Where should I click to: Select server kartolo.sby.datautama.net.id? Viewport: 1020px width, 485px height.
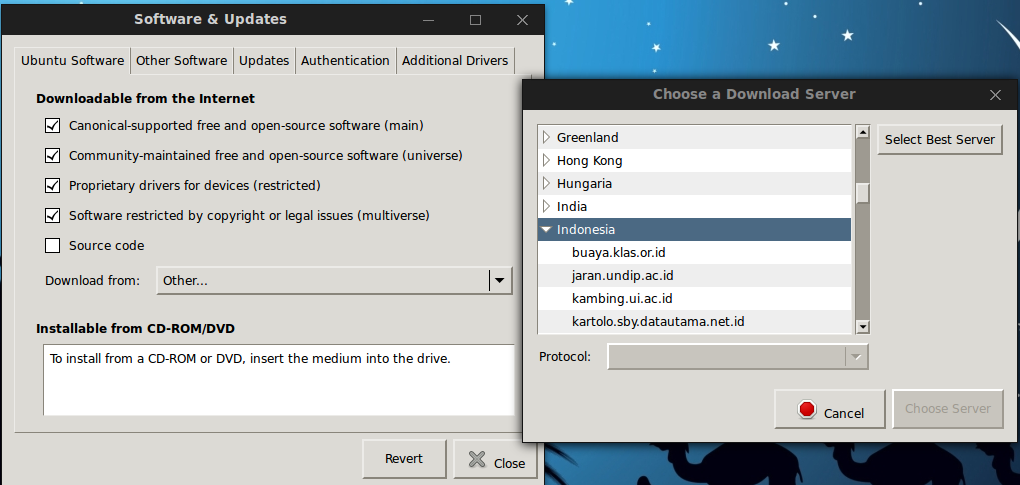pos(695,321)
